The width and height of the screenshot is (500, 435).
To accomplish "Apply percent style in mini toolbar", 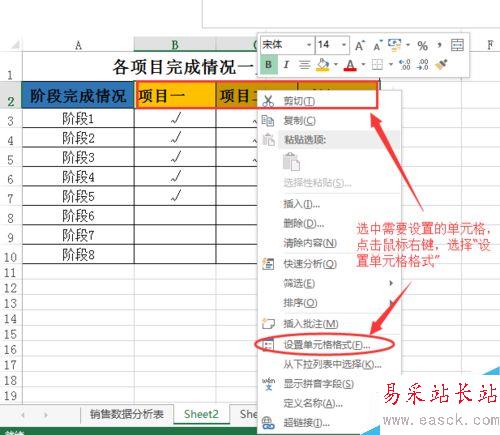I will tap(422, 46).
